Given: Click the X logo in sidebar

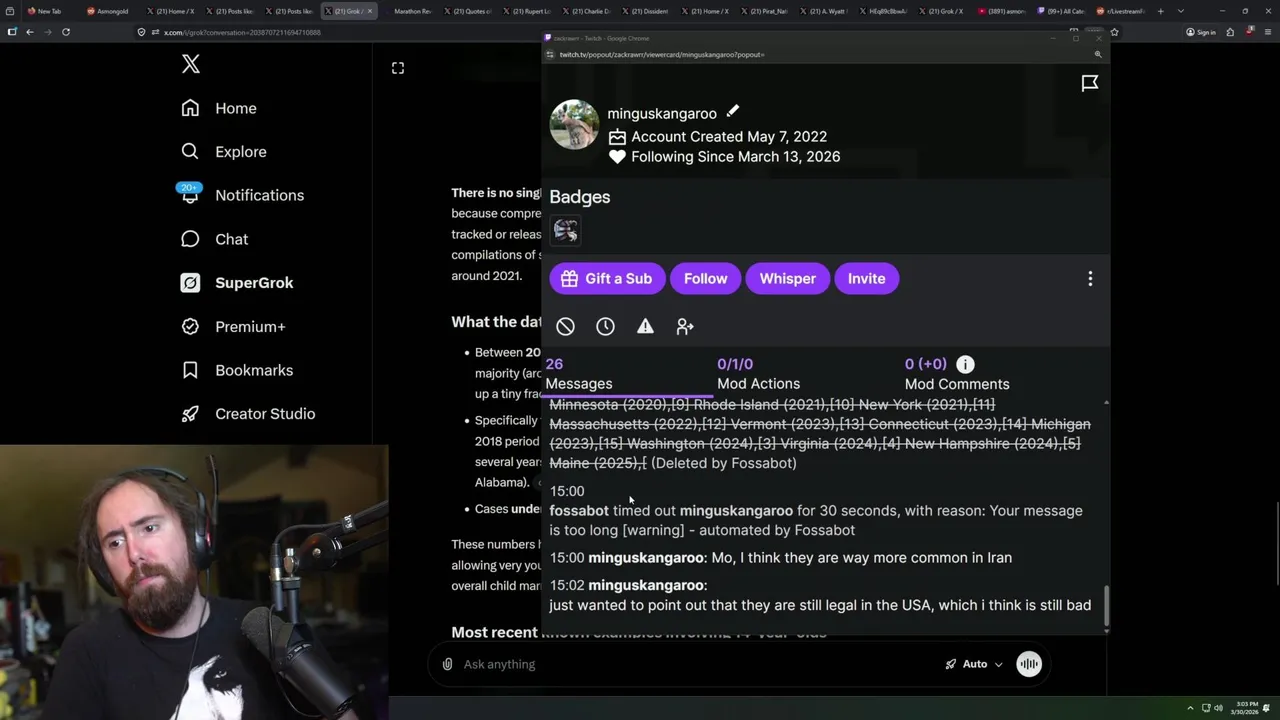Looking at the screenshot, I should (x=191, y=65).
